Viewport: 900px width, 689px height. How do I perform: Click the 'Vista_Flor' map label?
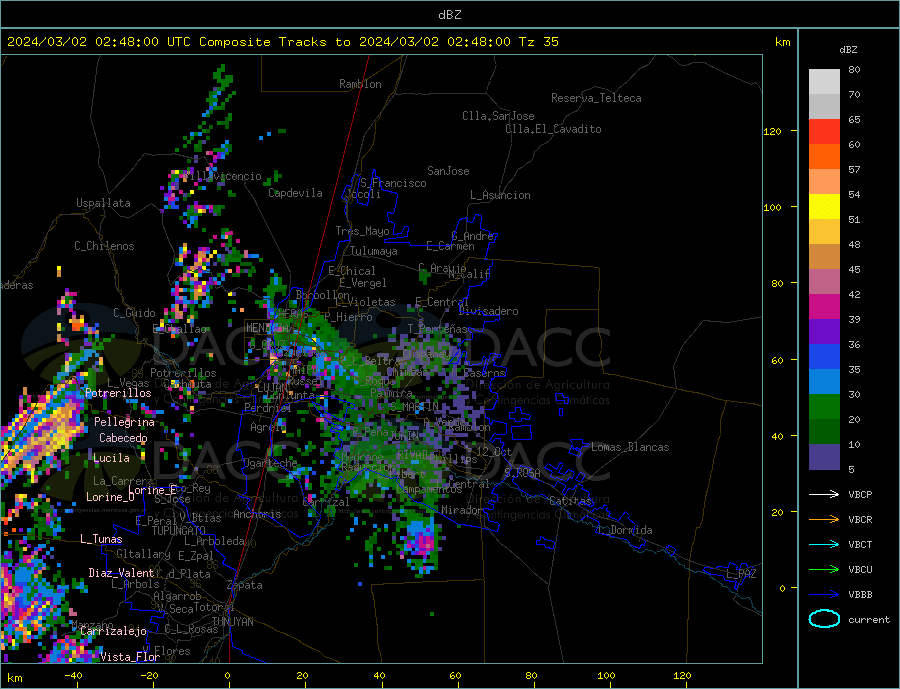click(x=129, y=657)
